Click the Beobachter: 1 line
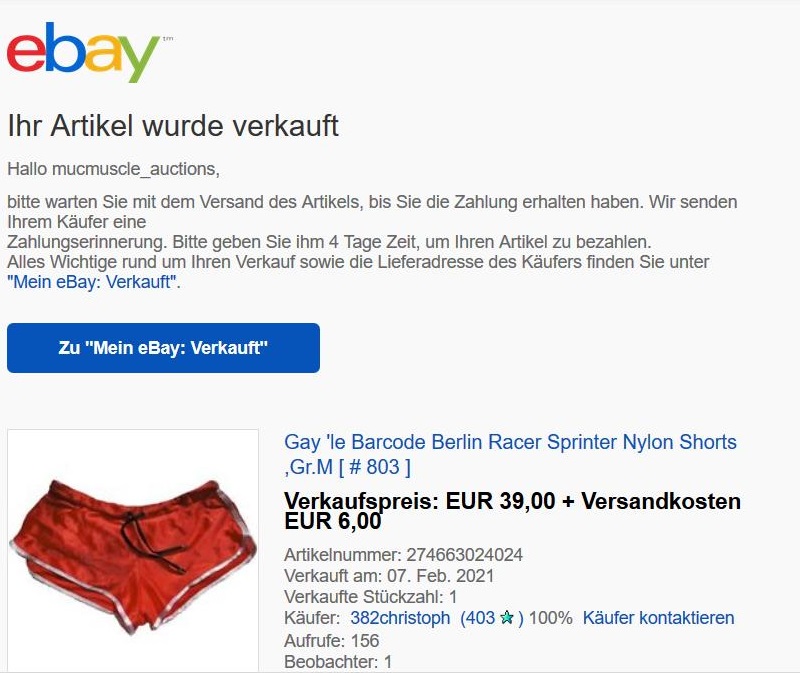 pos(338,662)
